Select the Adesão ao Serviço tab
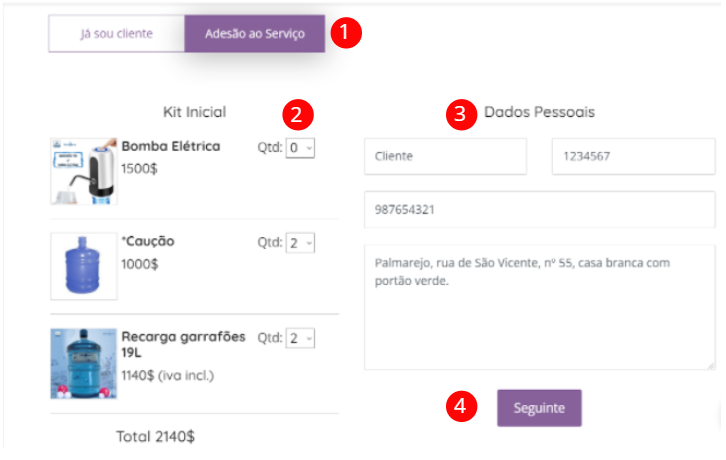Image resolution: width=726 pixels, height=460 pixels. coord(255,33)
